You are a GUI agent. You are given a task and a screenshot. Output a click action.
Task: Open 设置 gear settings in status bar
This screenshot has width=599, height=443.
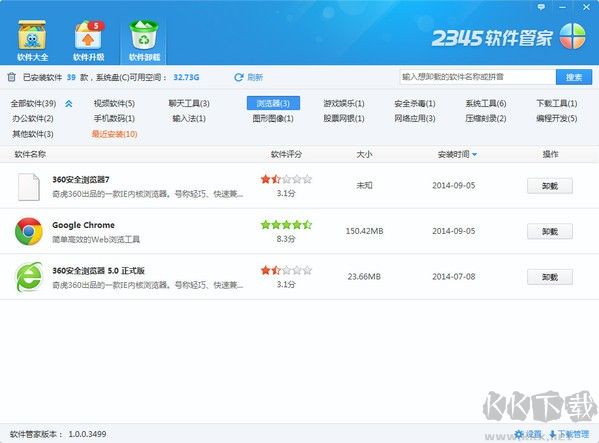[528, 434]
